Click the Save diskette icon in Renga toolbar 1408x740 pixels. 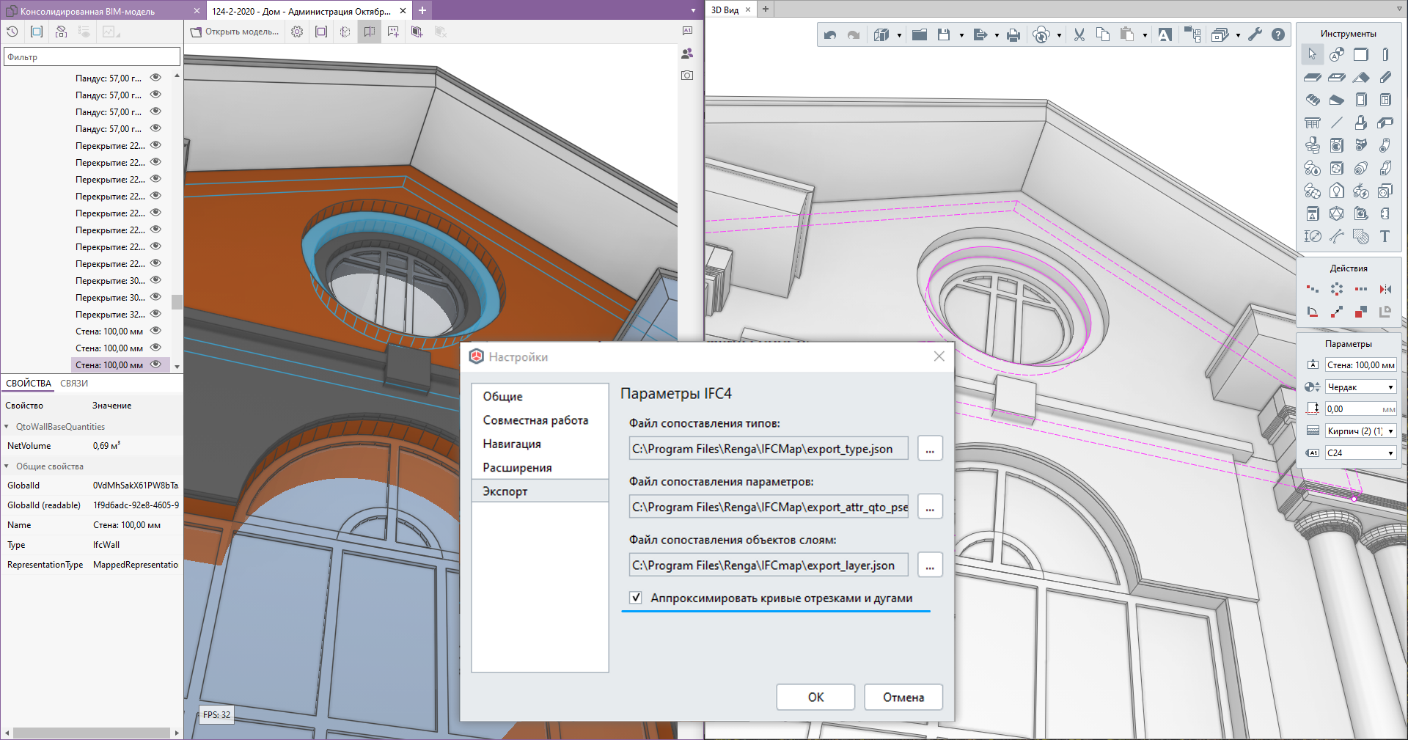click(x=943, y=35)
